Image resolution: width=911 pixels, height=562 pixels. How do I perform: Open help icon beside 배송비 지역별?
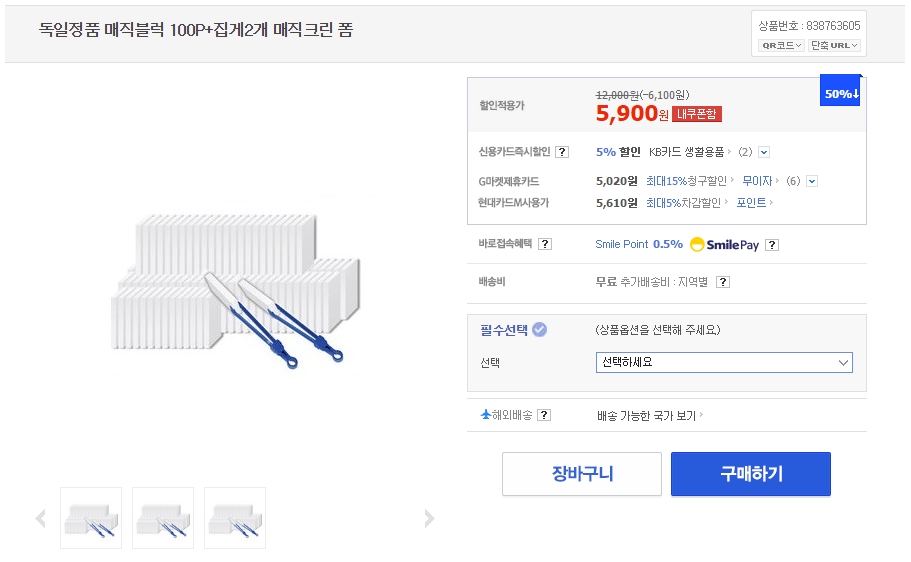point(723,282)
